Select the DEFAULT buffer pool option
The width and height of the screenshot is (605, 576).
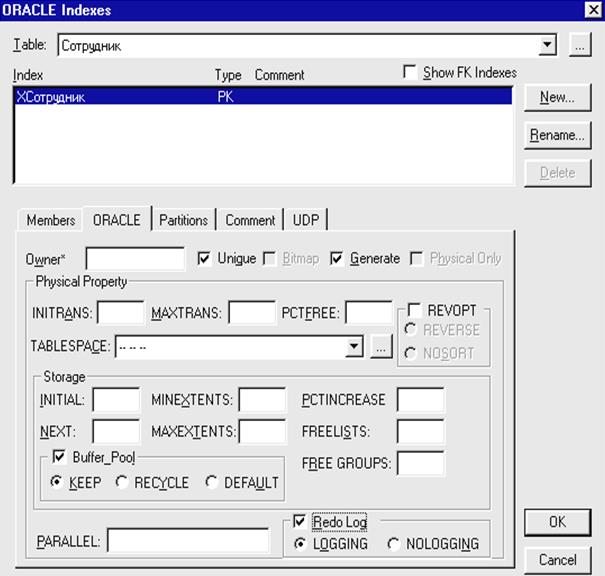click(x=211, y=482)
